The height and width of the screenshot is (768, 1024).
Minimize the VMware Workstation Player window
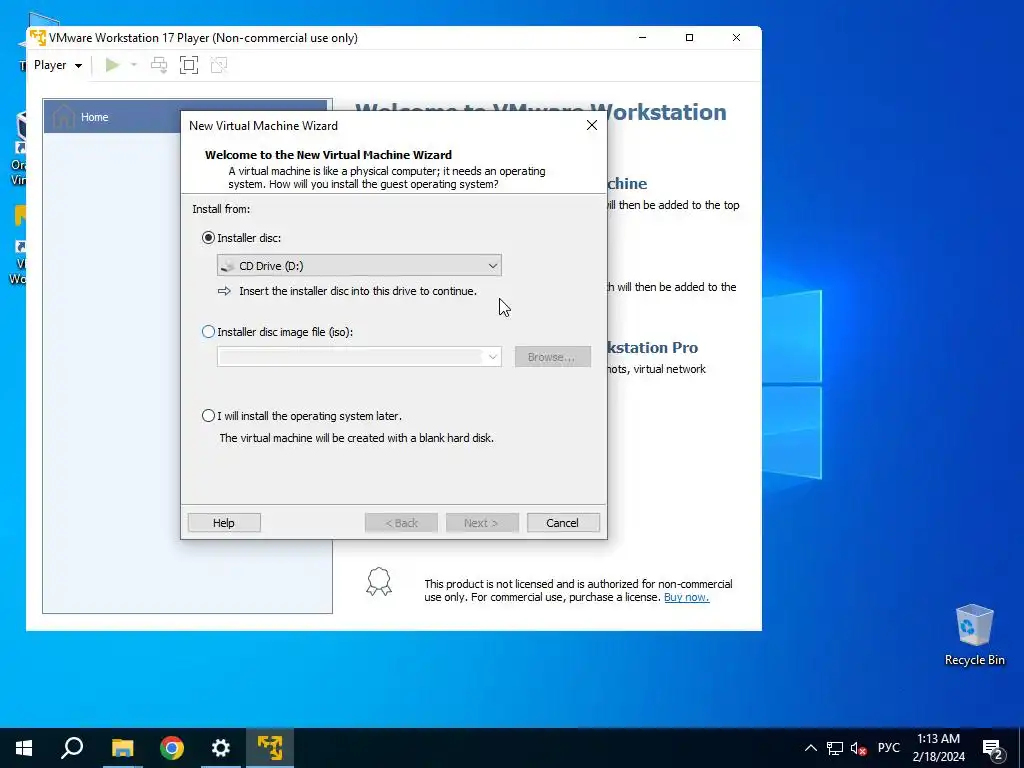click(643, 37)
